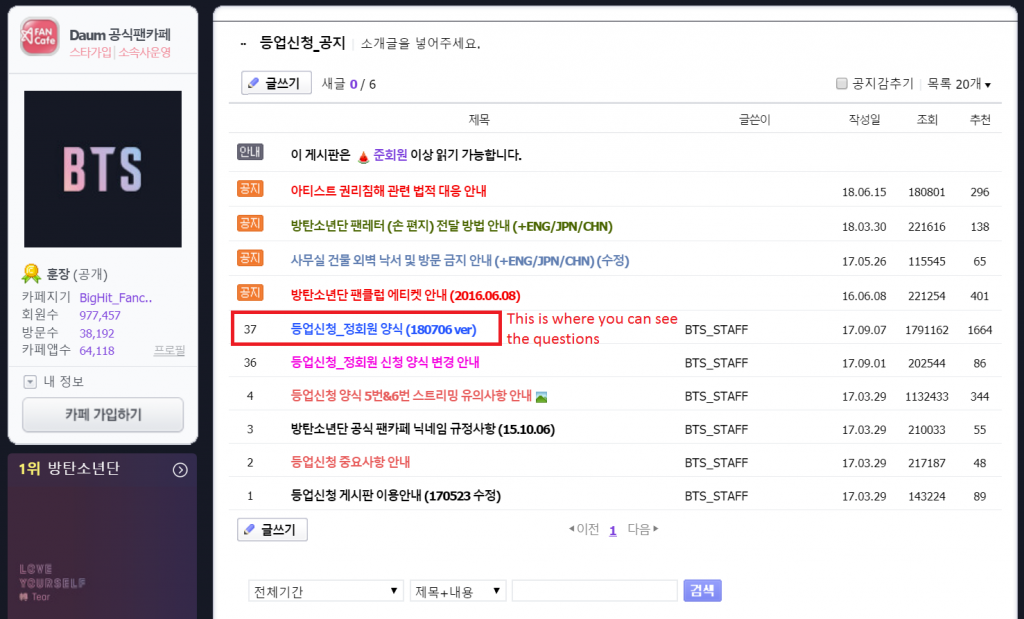Click the 안내 badge icon
Viewport: 1024px width, 619px height.
(250, 153)
